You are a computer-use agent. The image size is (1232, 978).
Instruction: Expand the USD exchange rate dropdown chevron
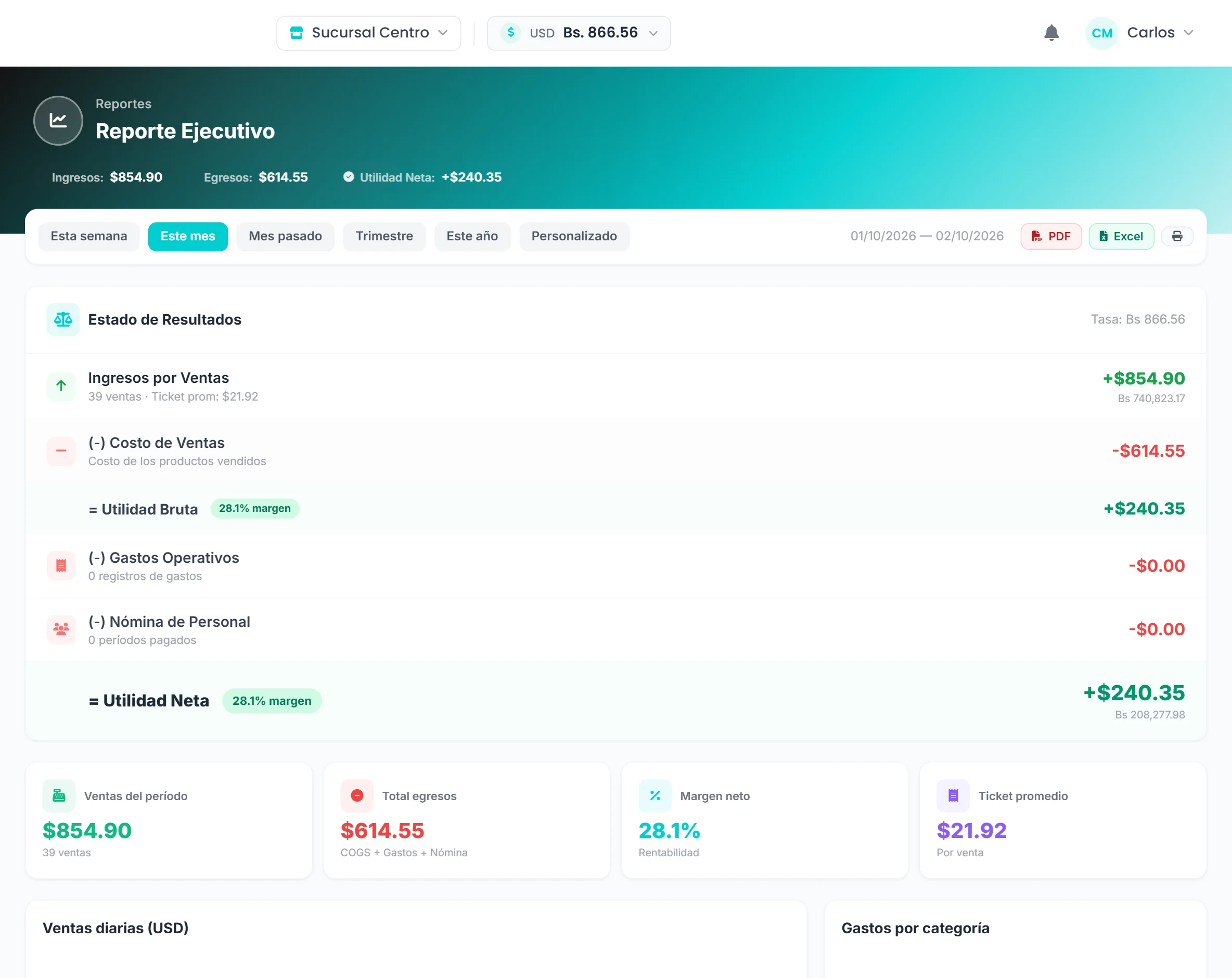click(653, 33)
